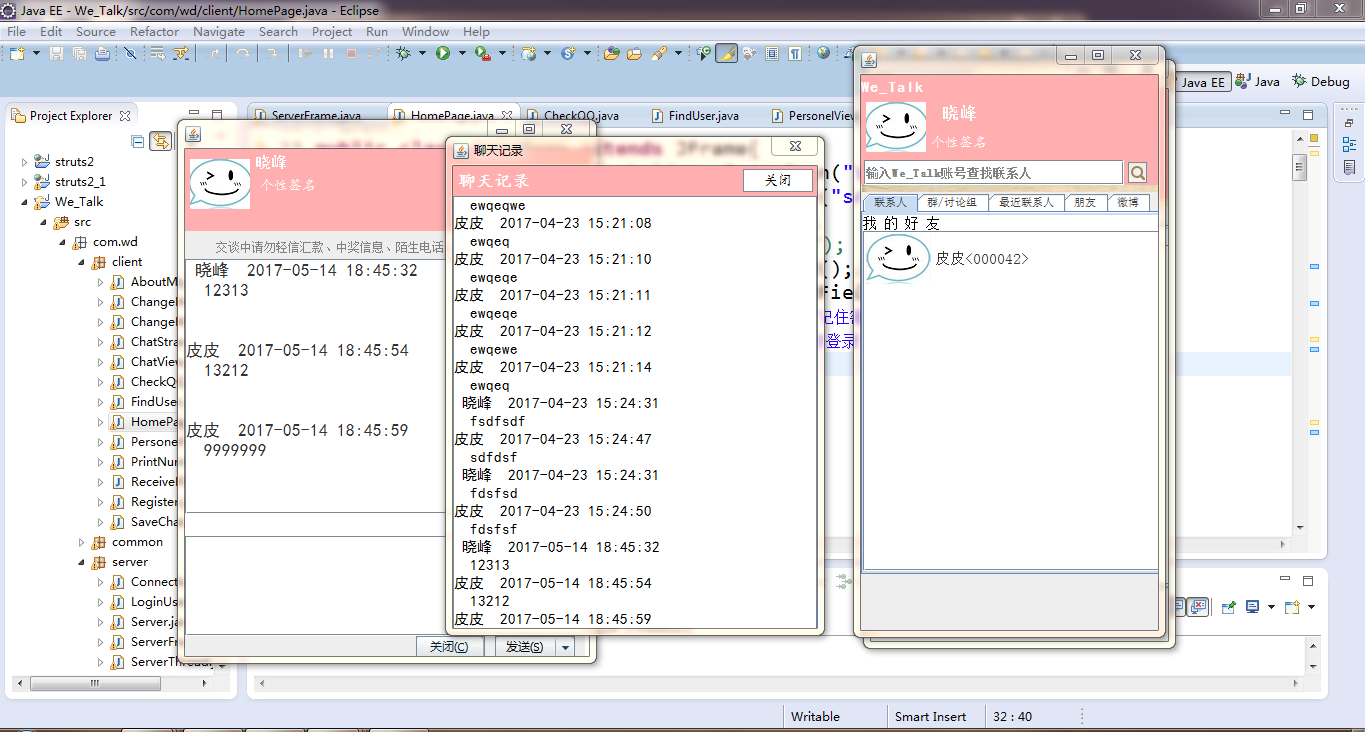Click the 关闭 button in 聊天记录 window
Screen dimensions: 1365x732
[x=778, y=180]
